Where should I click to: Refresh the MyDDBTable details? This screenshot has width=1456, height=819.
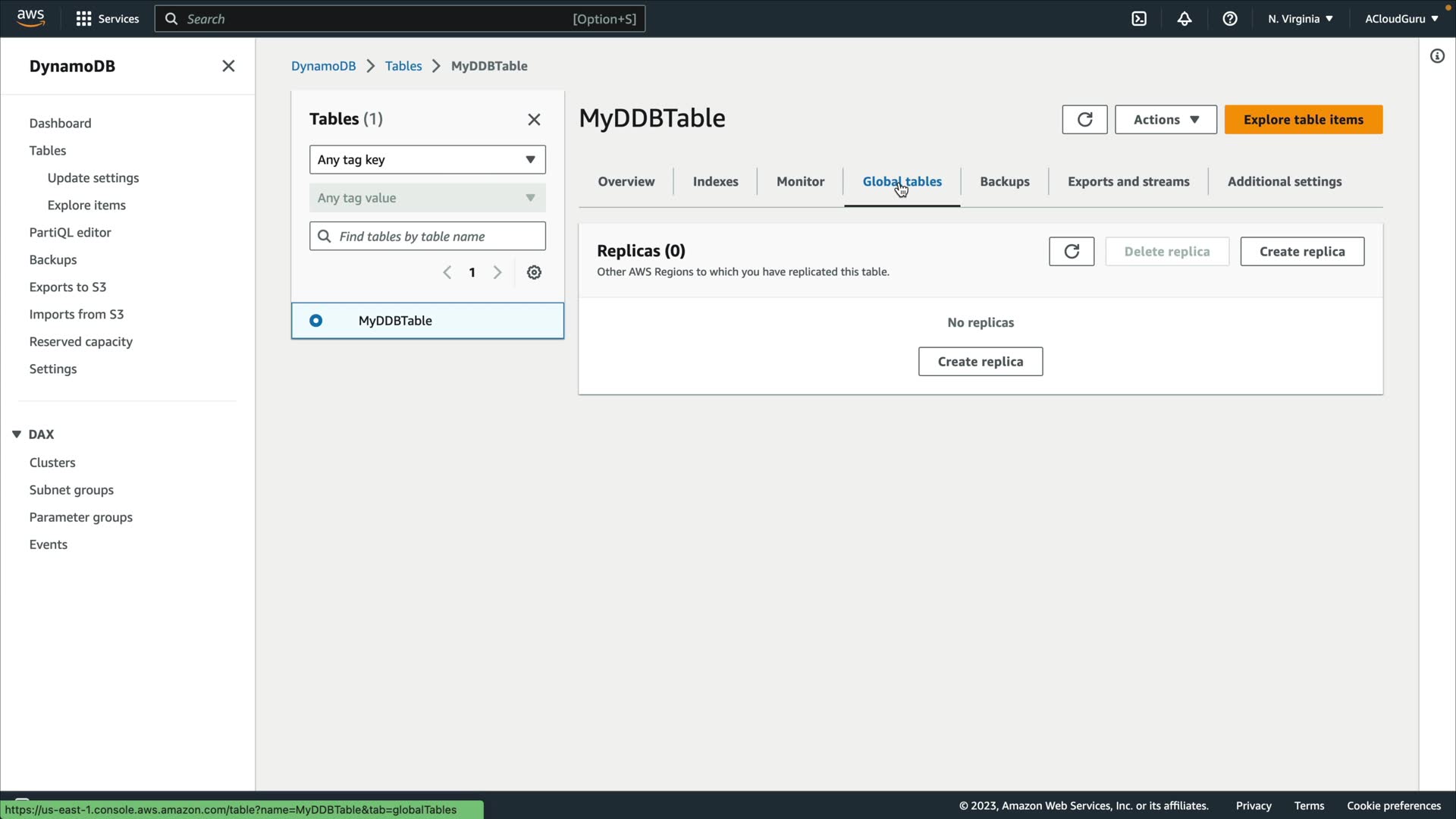[1084, 120]
